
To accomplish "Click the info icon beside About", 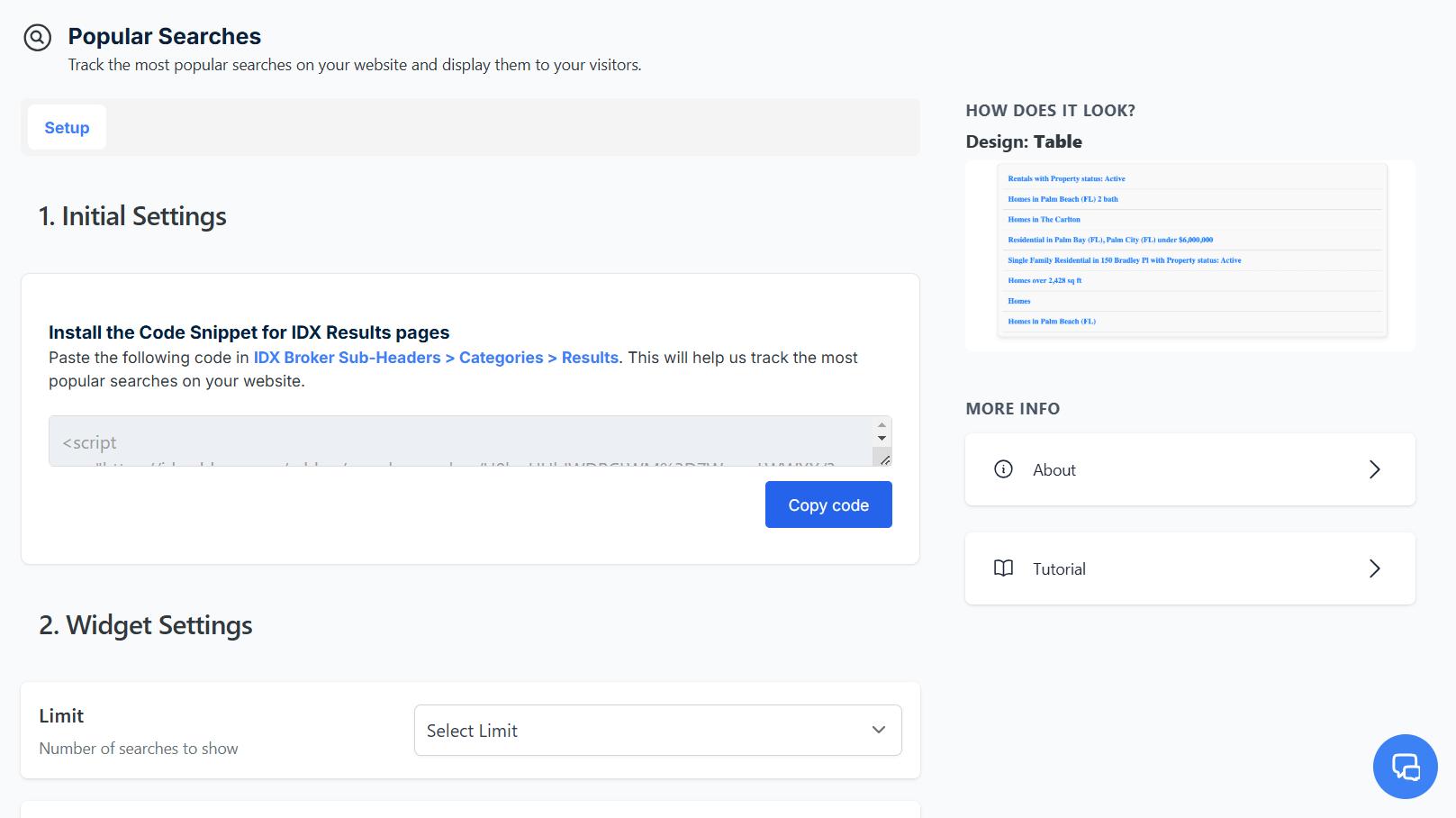I will (x=1003, y=469).
